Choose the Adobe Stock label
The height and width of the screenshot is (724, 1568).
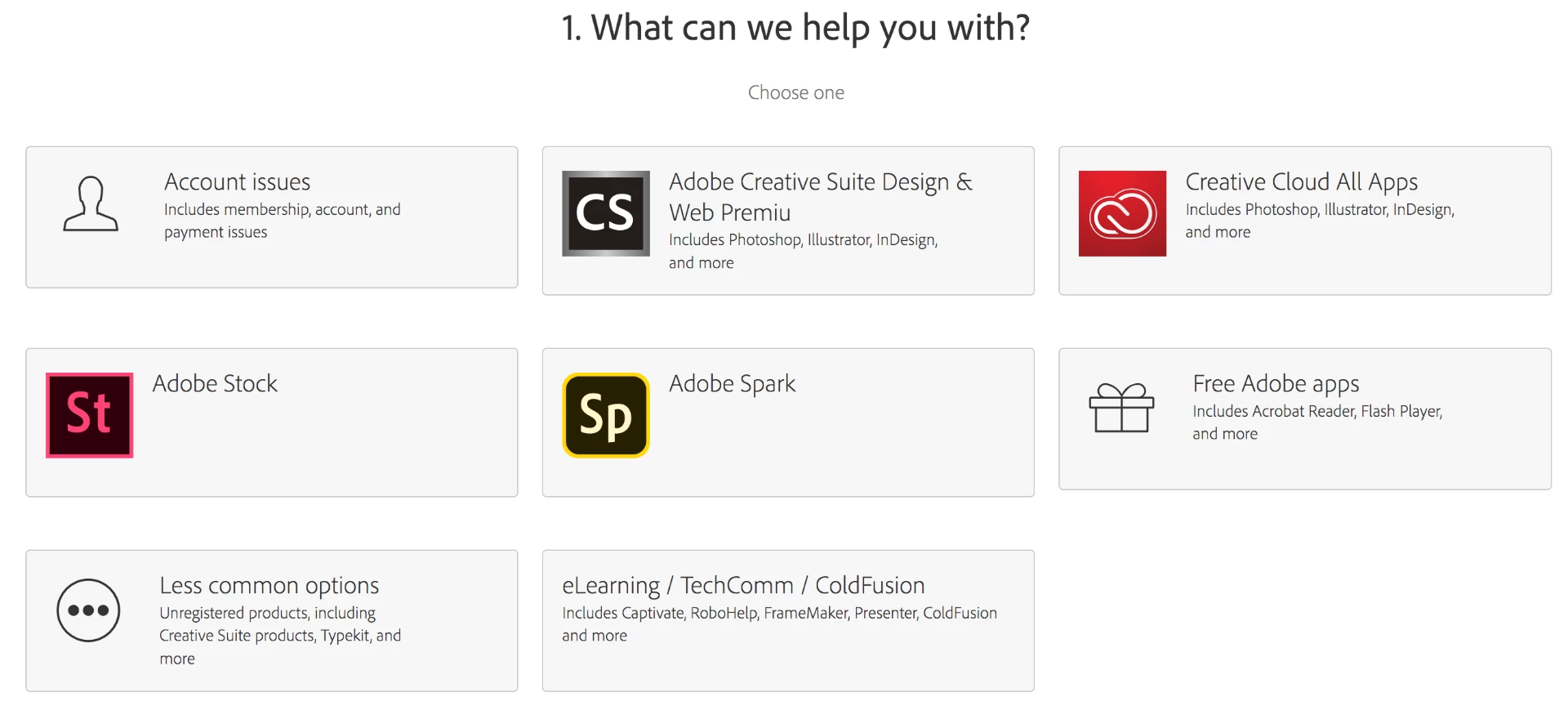click(215, 383)
